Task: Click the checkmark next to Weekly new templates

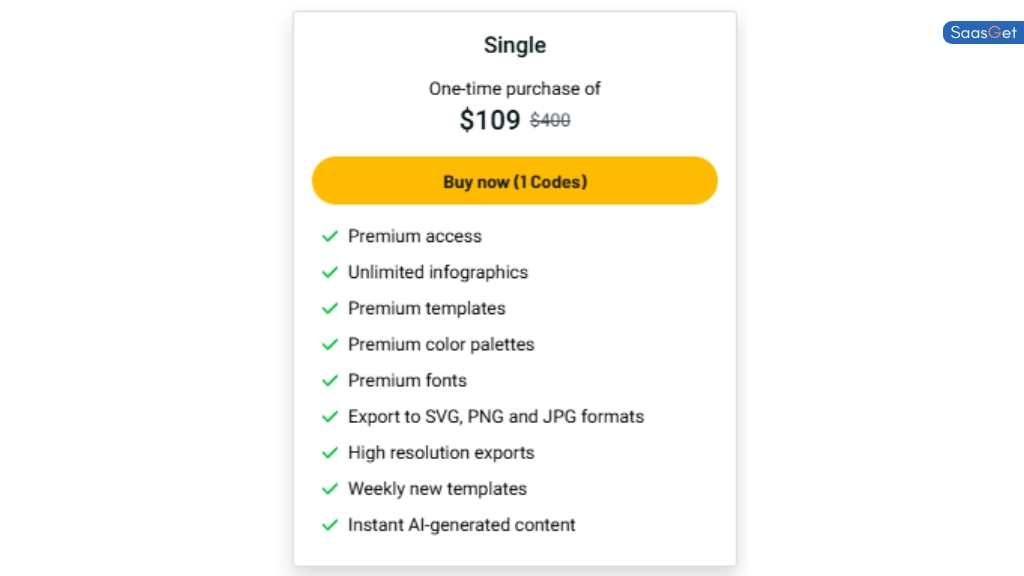Action: point(330,488)
